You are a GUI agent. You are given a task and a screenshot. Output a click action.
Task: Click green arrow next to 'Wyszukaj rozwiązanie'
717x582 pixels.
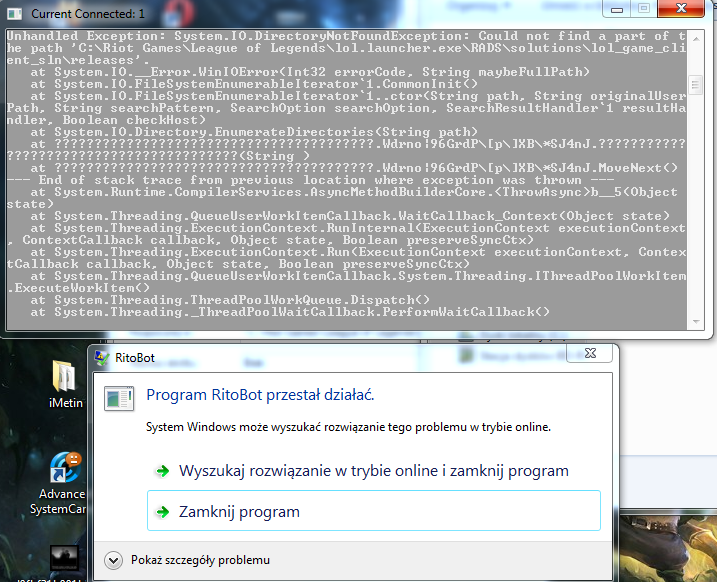tap(162, 471)
